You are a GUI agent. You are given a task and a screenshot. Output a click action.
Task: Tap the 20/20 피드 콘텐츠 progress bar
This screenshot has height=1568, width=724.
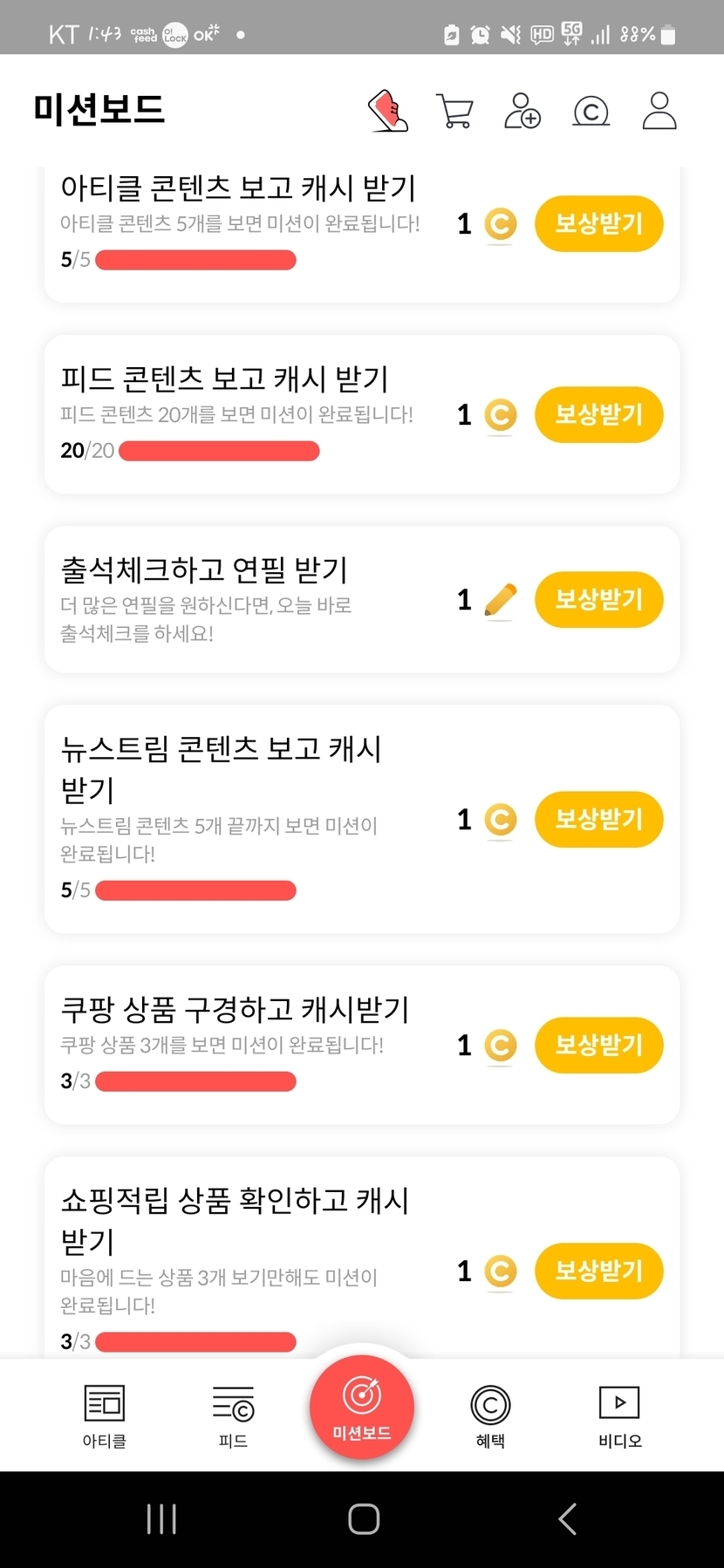tap(219, 451)
